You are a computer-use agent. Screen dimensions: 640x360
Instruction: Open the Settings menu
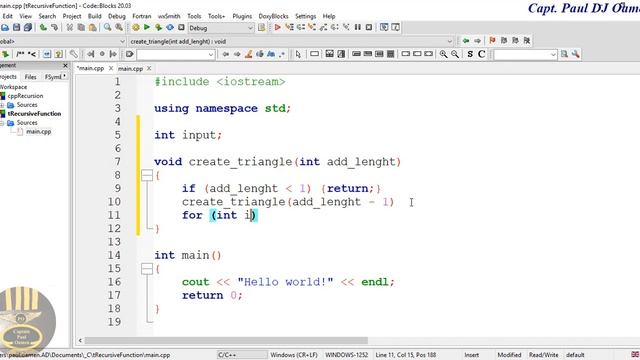click(305, 16)
